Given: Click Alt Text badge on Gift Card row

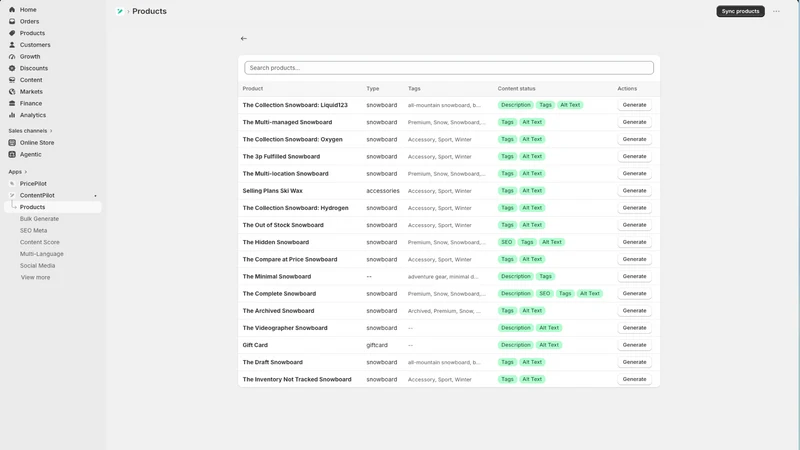Looking at the screenshot, I should pos(549,345).
